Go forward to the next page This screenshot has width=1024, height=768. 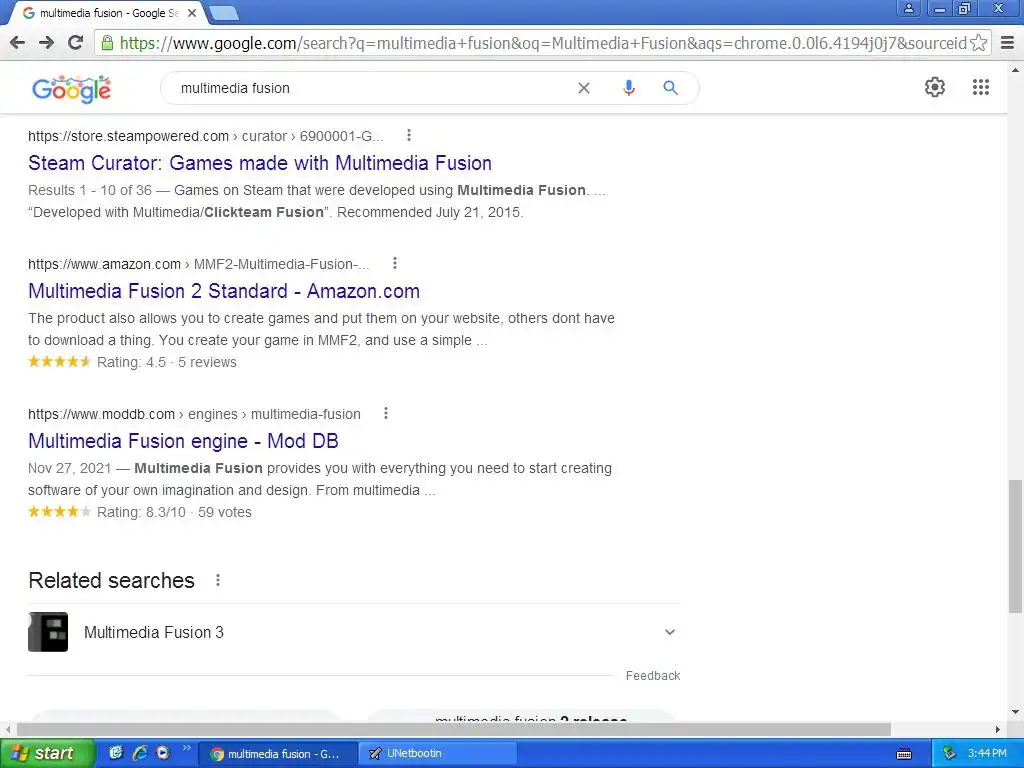point(46,43)
